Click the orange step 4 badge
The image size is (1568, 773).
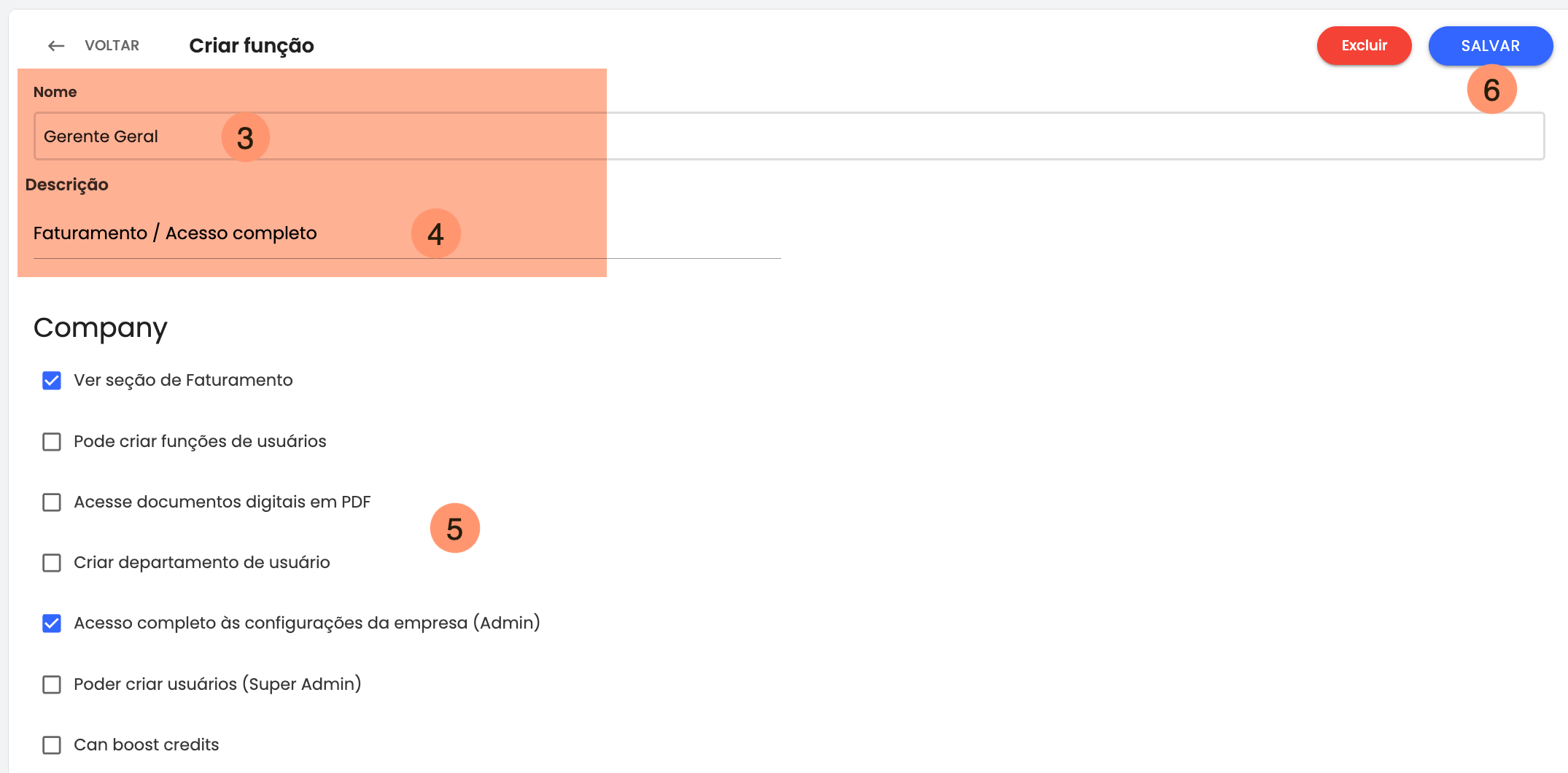coord(436,233)
